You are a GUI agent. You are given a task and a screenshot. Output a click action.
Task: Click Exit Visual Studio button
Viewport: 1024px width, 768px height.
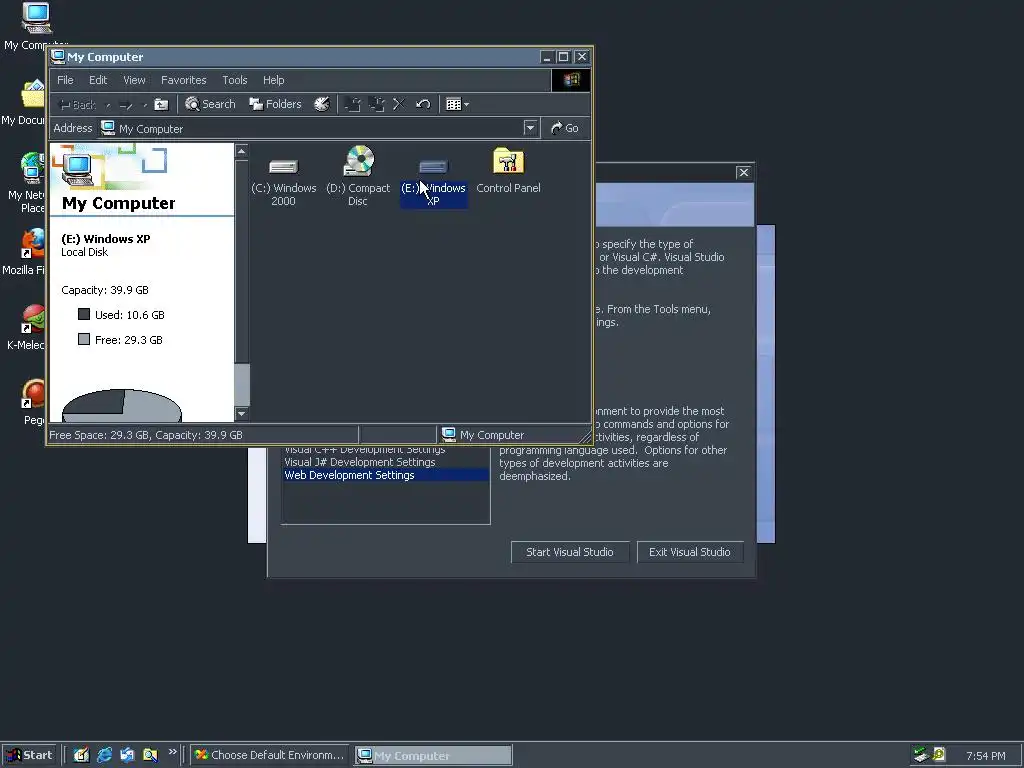690,552
